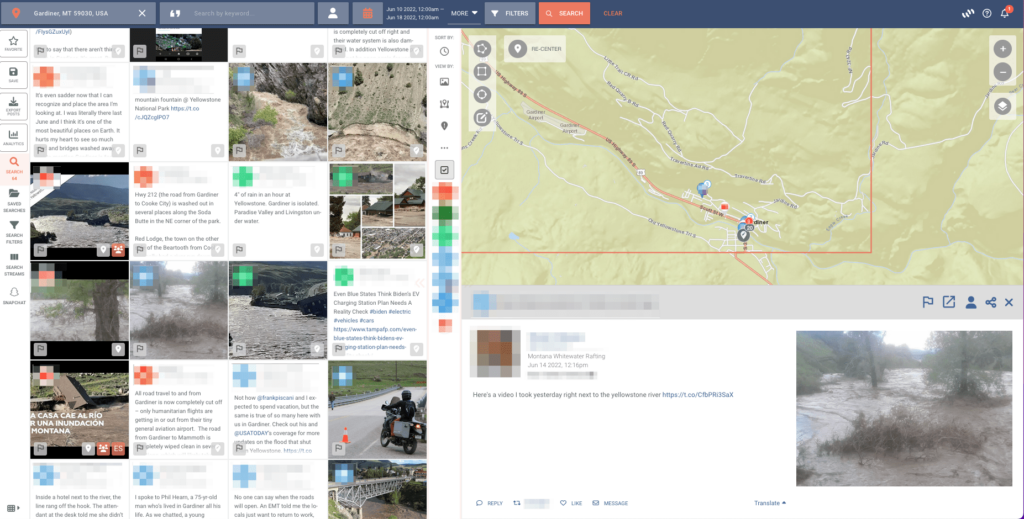
Task: Flag the 4" of rain post
Action: tap(239, 249)
